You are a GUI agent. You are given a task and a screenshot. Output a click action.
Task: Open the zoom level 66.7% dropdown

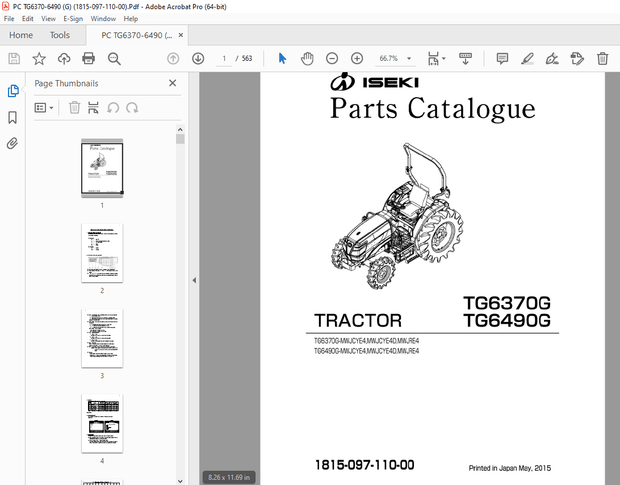click(409, 59)
